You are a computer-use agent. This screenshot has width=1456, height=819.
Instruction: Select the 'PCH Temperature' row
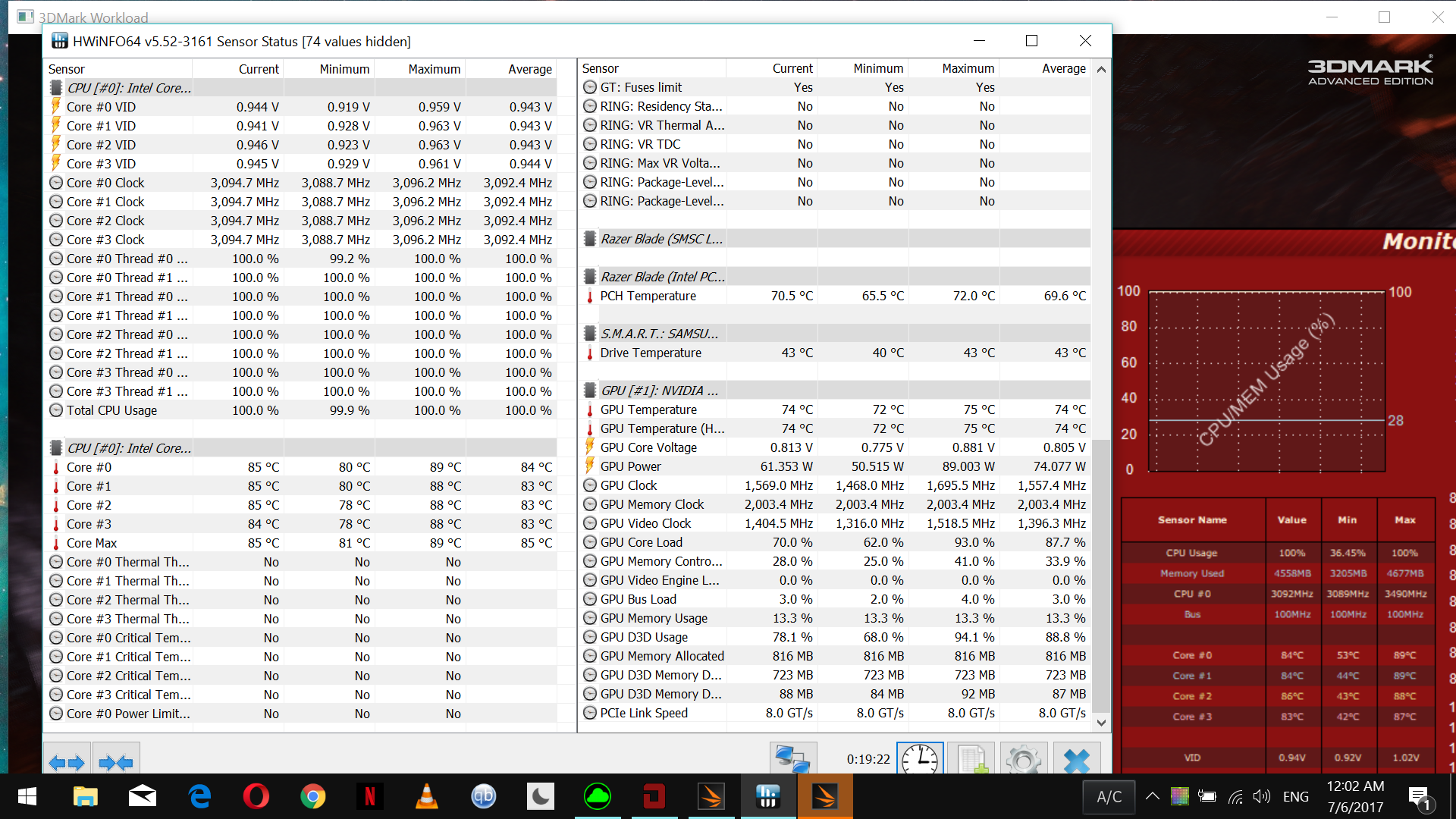(x=835, y=296)
